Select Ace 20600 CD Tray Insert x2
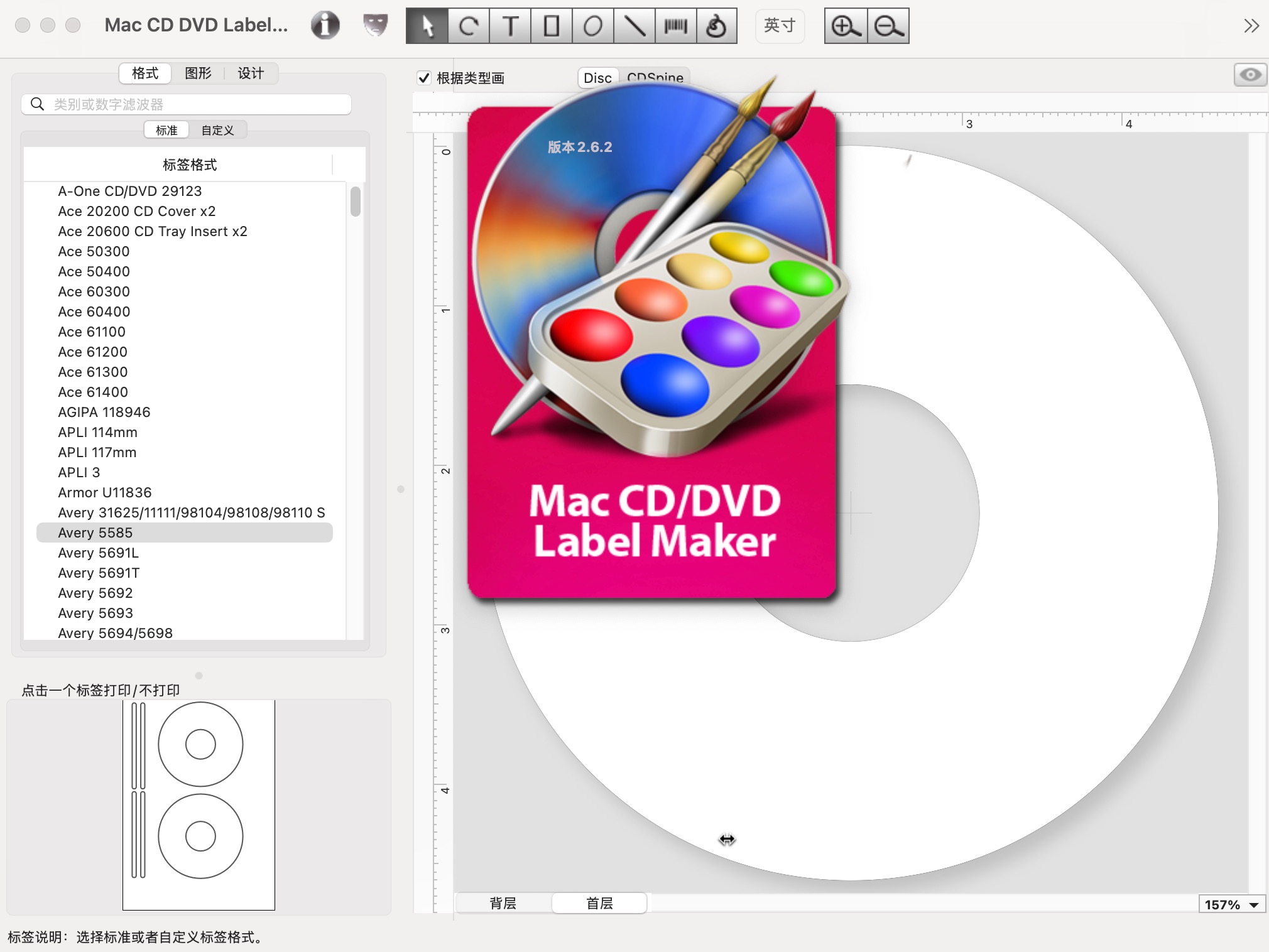Viewport: 1269px width, 952px height. click(185, 231)
